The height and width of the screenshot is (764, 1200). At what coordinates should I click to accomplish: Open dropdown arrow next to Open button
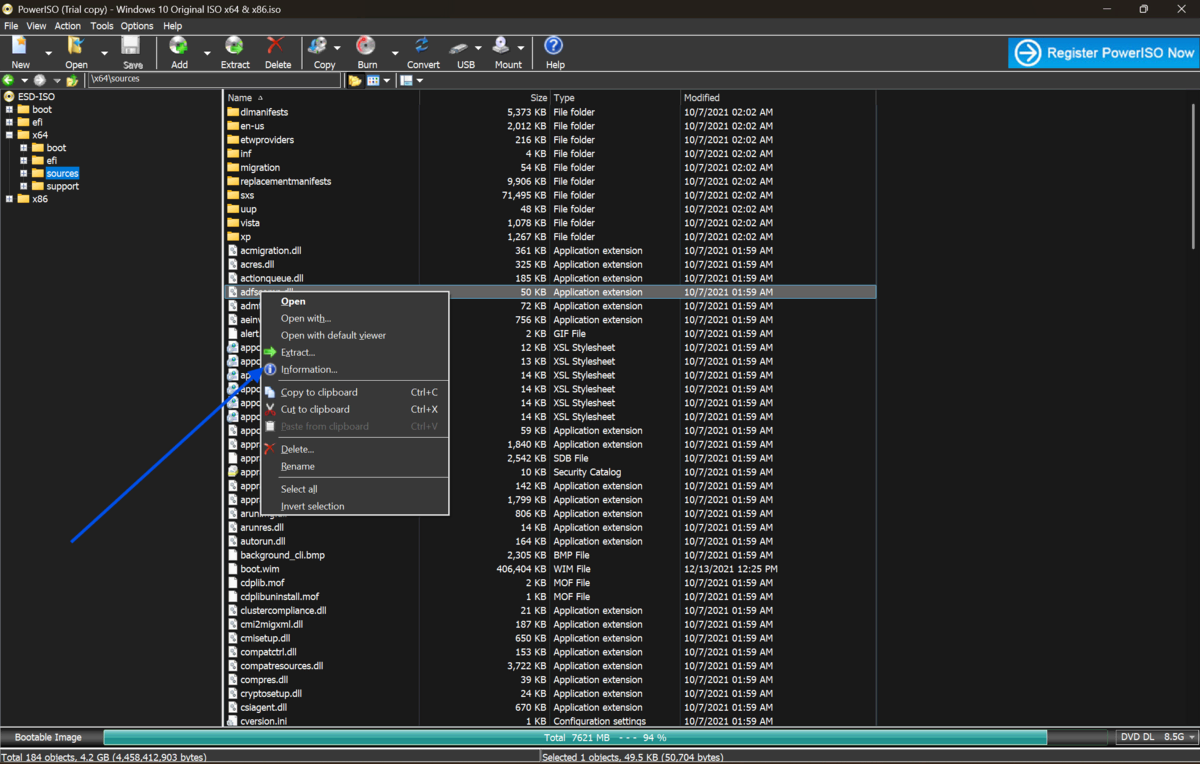coord(104,53)
